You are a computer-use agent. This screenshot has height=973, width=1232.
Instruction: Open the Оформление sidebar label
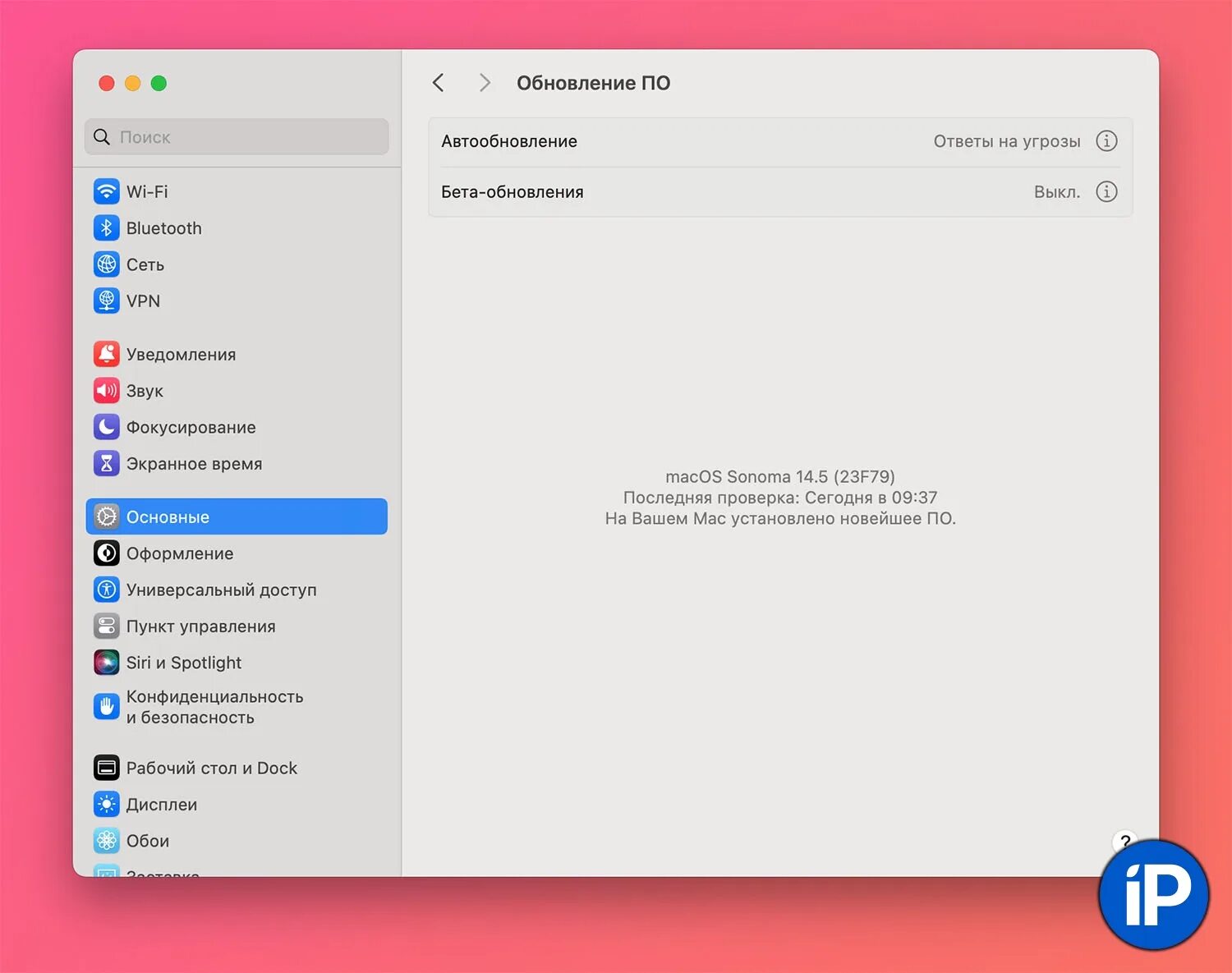(180, 553)
